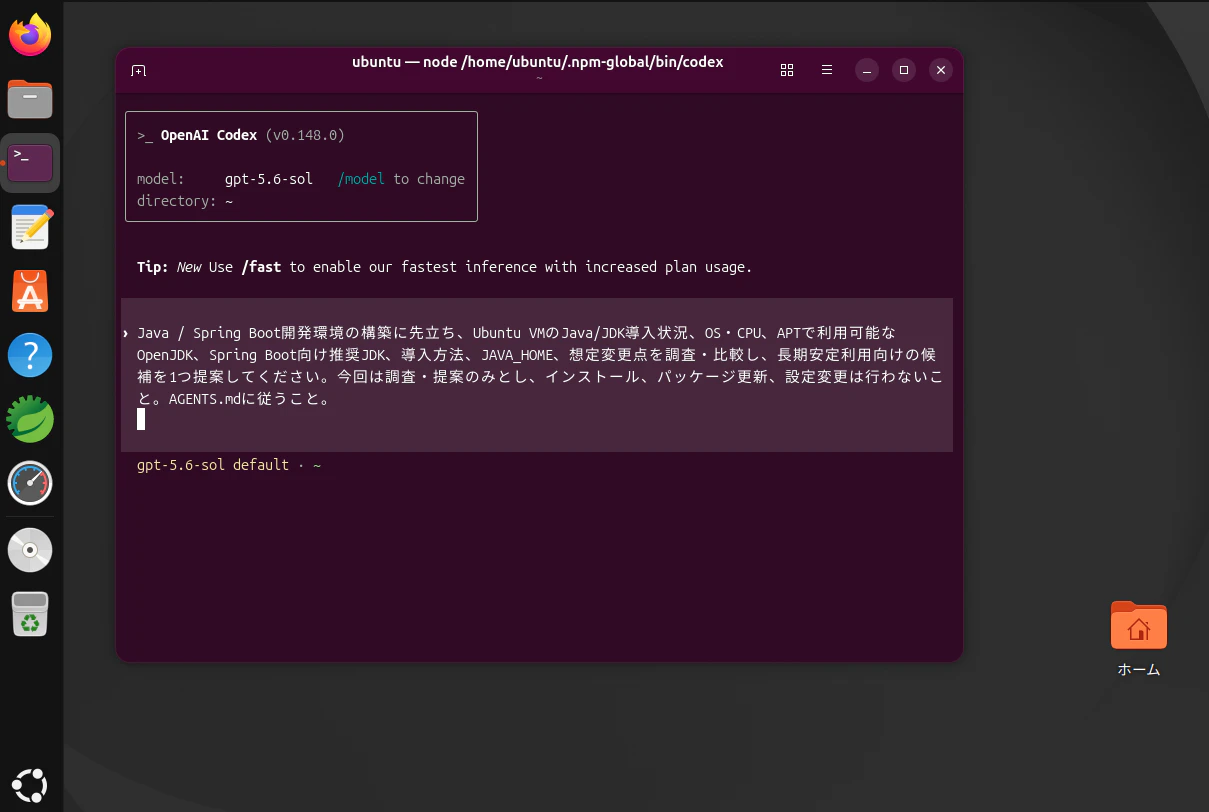This screenshot has height=812, width=1209.
Task: Open the Files manager dock icon
Action: (x=30, y=99)
